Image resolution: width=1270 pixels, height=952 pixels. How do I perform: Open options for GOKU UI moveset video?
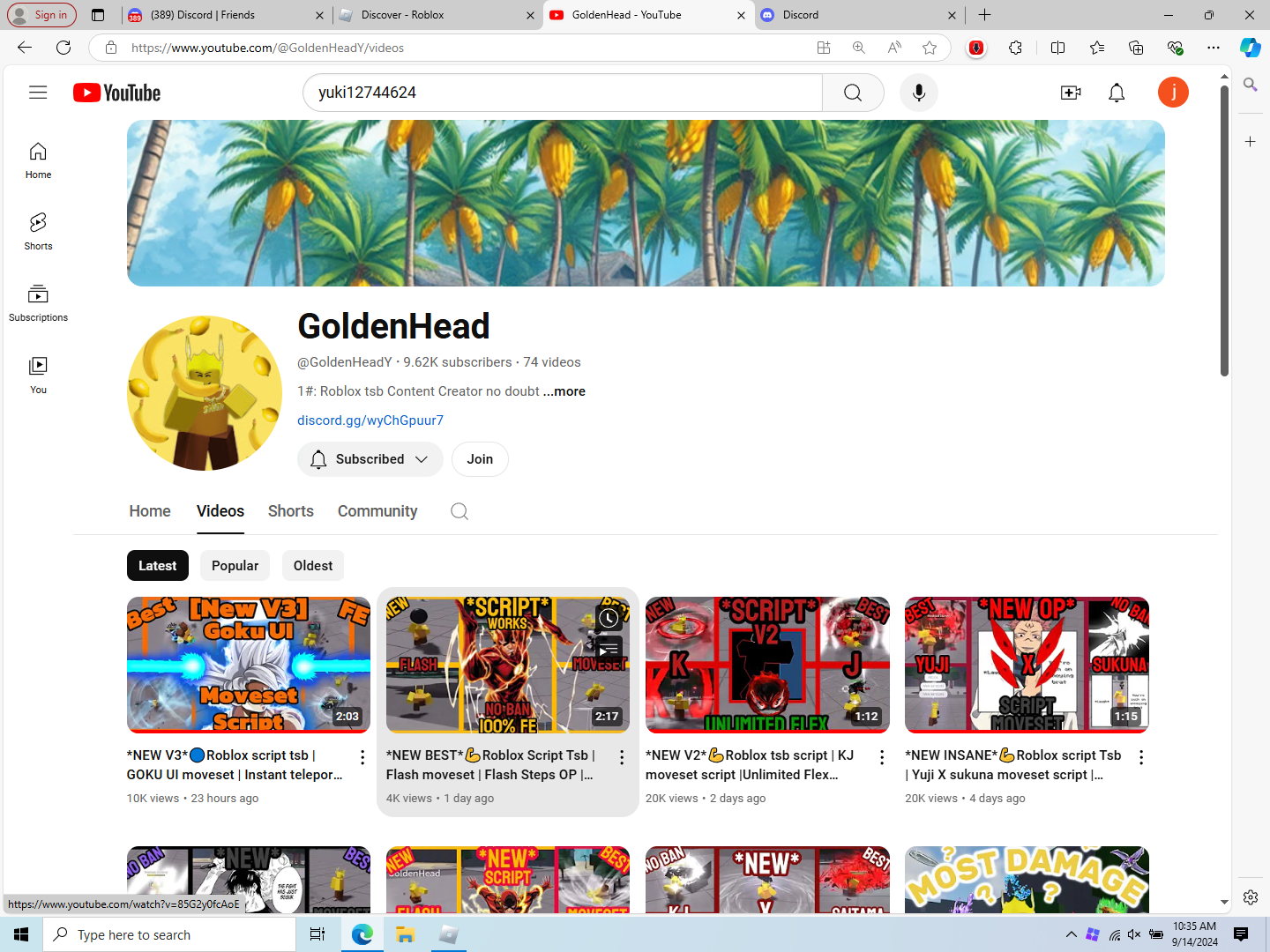coord(362,757)
